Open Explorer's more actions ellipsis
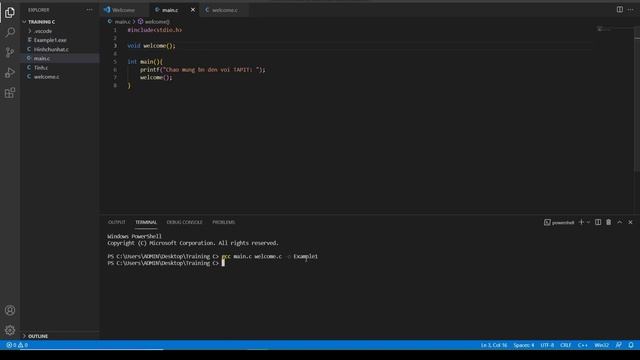This screenshot has height=360, width=640. [89, 10]
